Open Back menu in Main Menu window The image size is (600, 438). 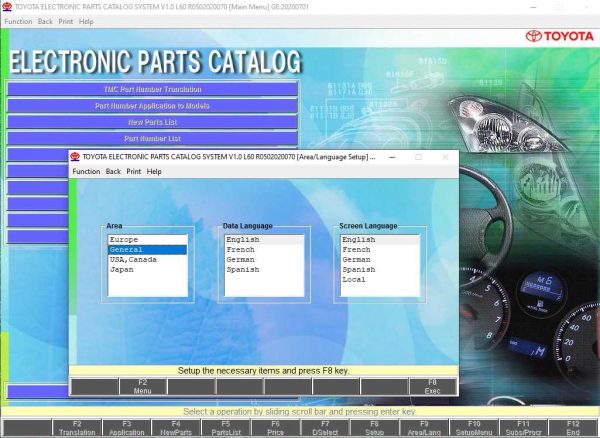point(45,22)
